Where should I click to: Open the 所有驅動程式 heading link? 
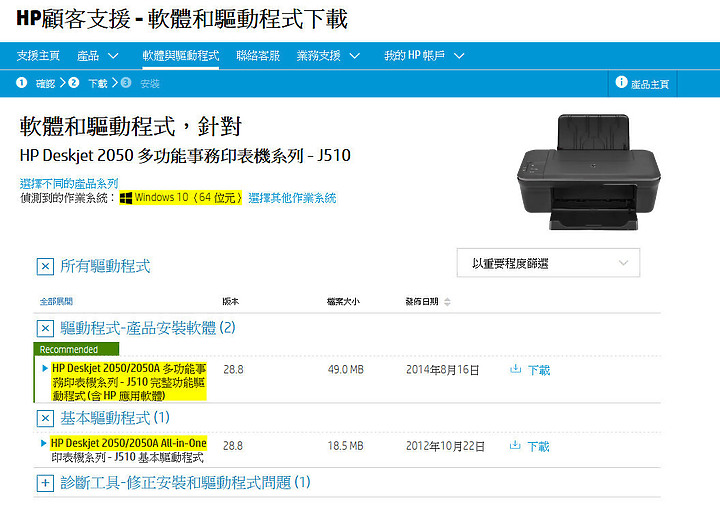(x=105, y=266)
